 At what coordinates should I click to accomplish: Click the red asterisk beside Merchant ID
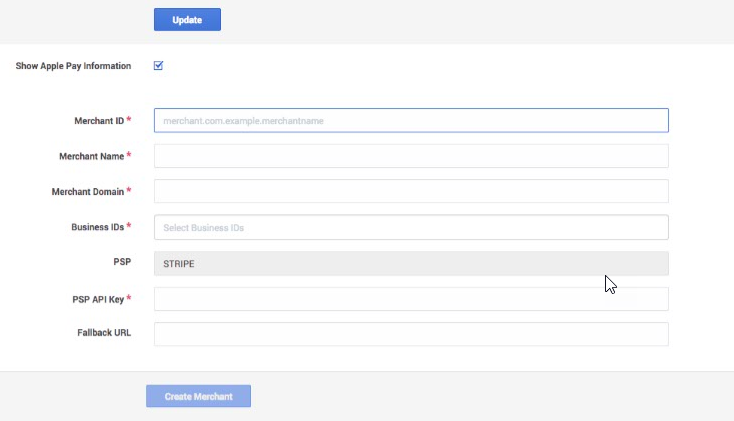(x=129, y=119)
